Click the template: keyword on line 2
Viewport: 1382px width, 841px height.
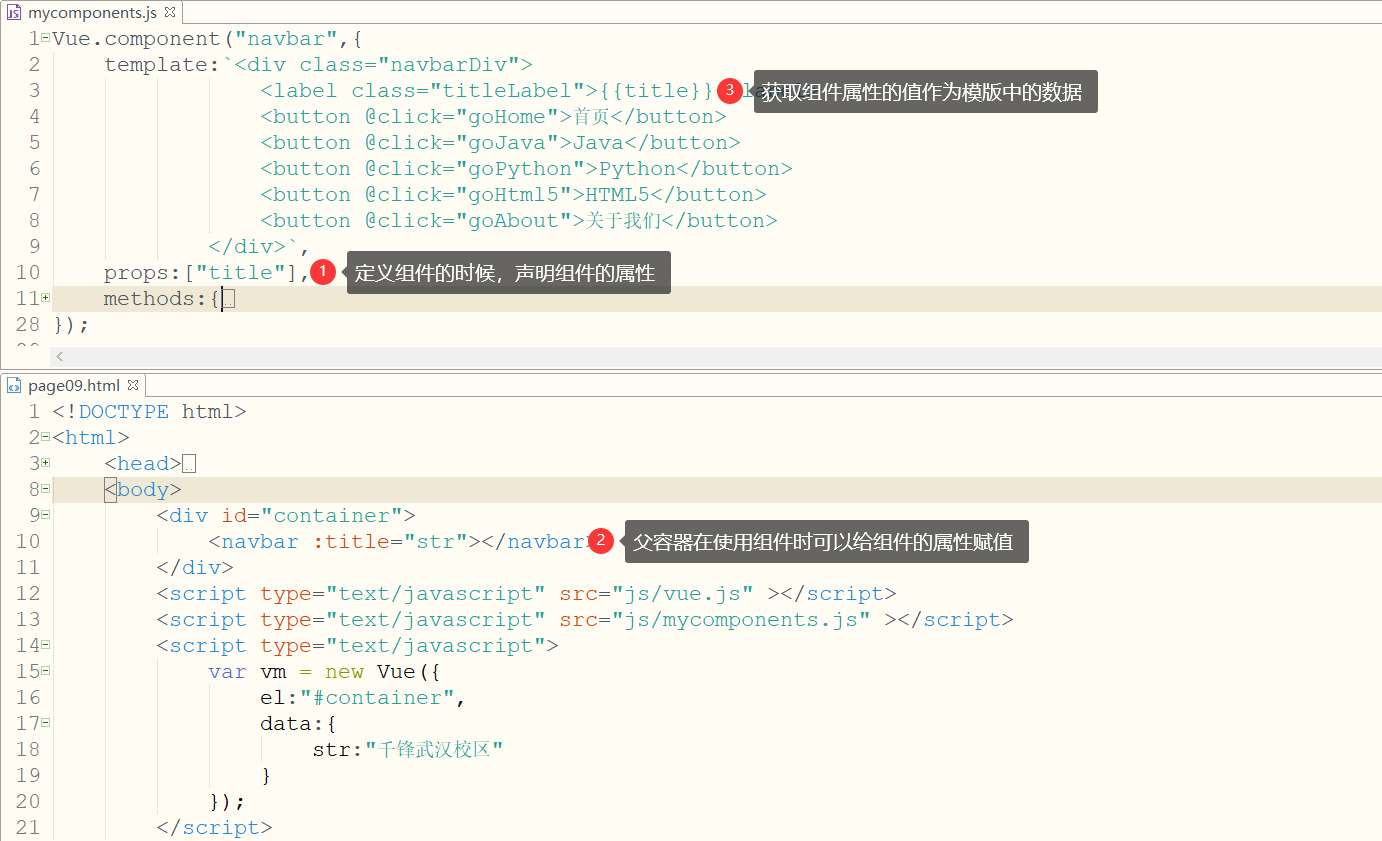point(162,65)
